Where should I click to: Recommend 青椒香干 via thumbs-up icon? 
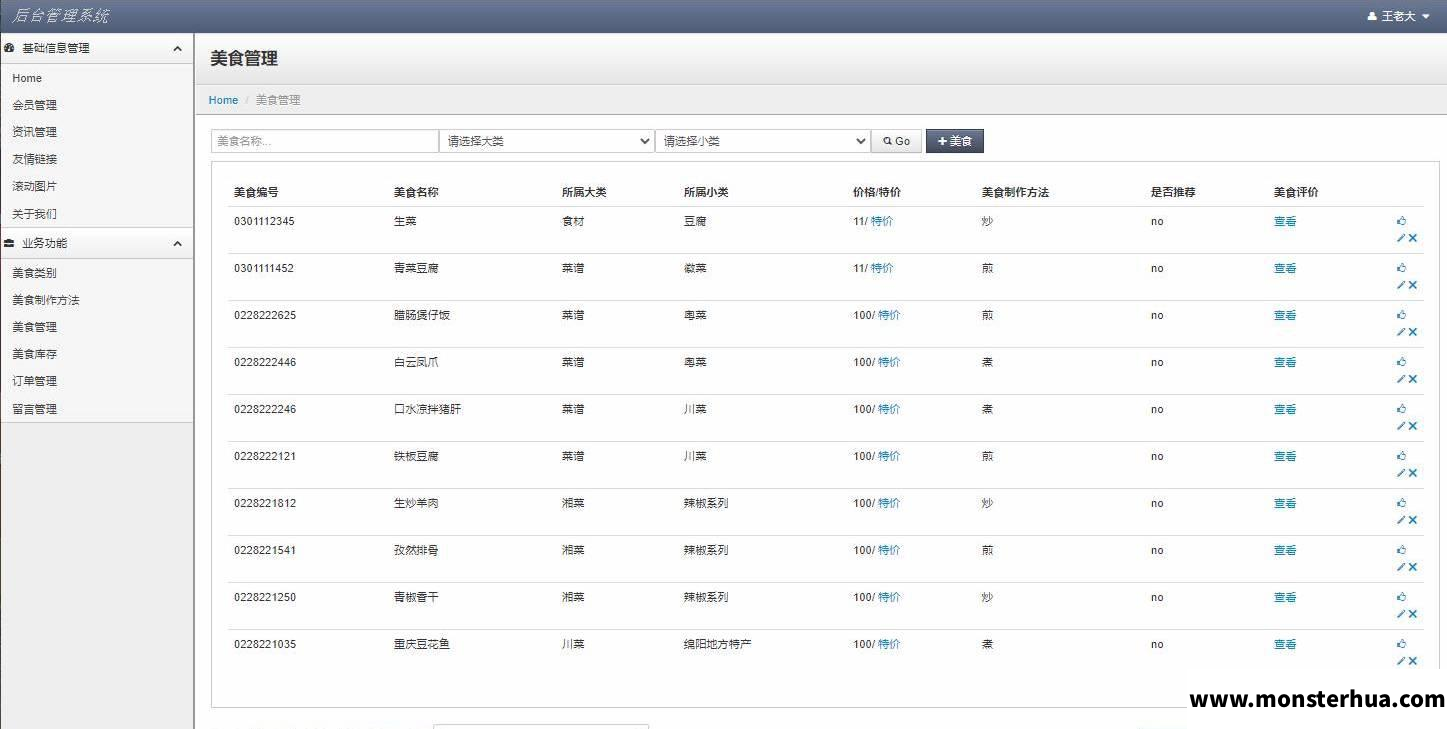(1402, 597)
